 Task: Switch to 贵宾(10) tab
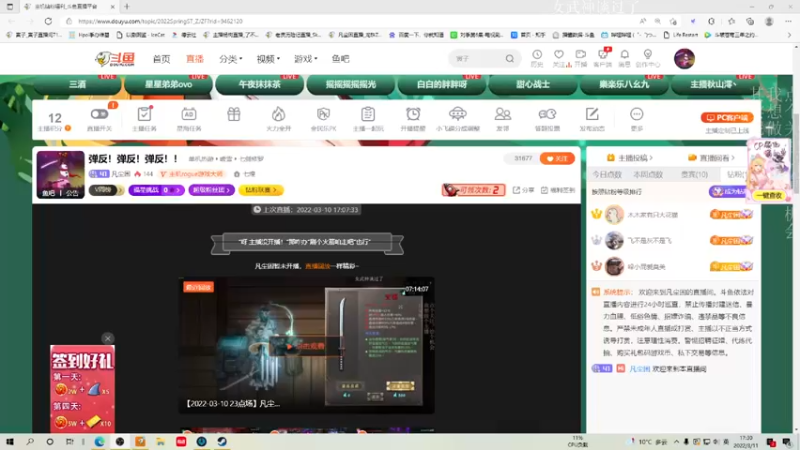click(x=694, y=174)
